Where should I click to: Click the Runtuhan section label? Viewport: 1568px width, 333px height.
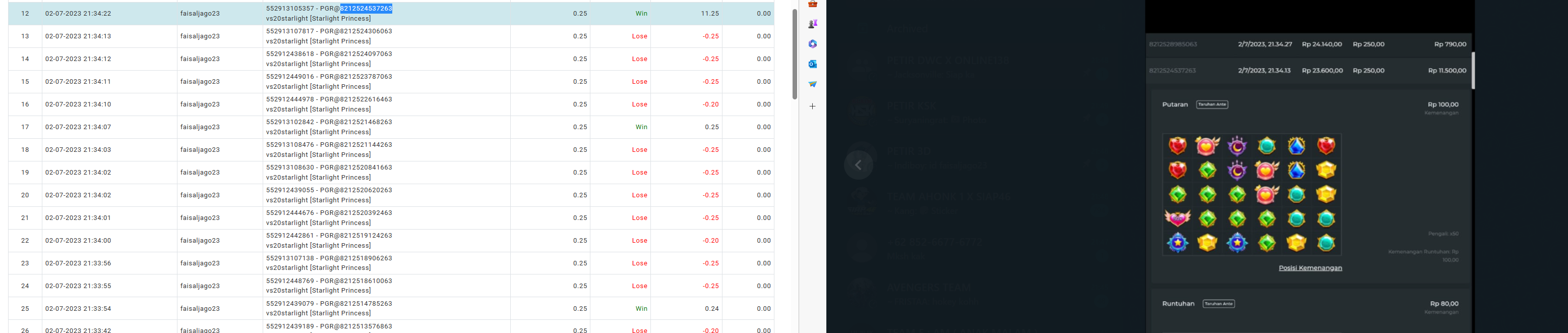[1178, 304]
